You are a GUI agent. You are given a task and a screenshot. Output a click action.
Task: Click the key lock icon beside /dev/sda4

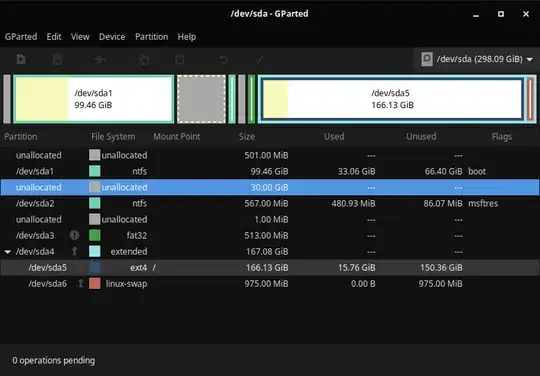click(74, 251)
